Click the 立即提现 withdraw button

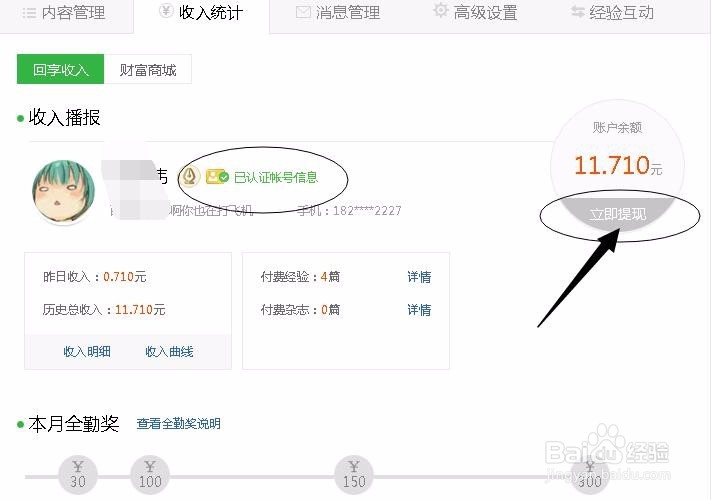coord(617,214)
